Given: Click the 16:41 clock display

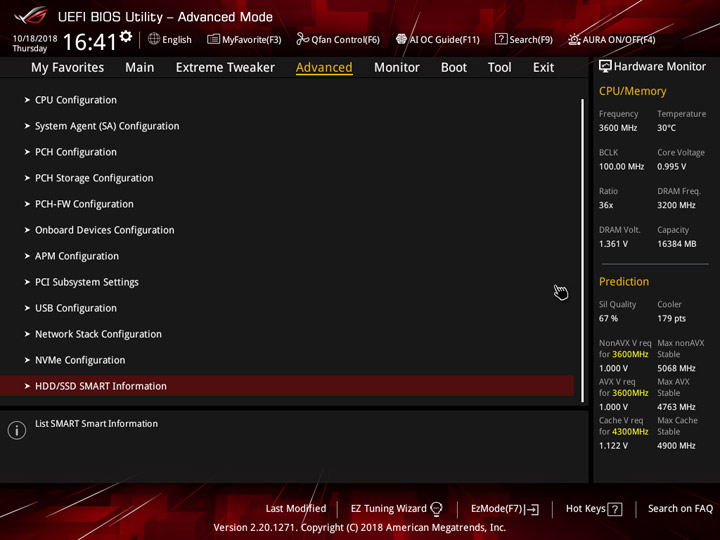Looking at the screenshot, I should 90,42.
